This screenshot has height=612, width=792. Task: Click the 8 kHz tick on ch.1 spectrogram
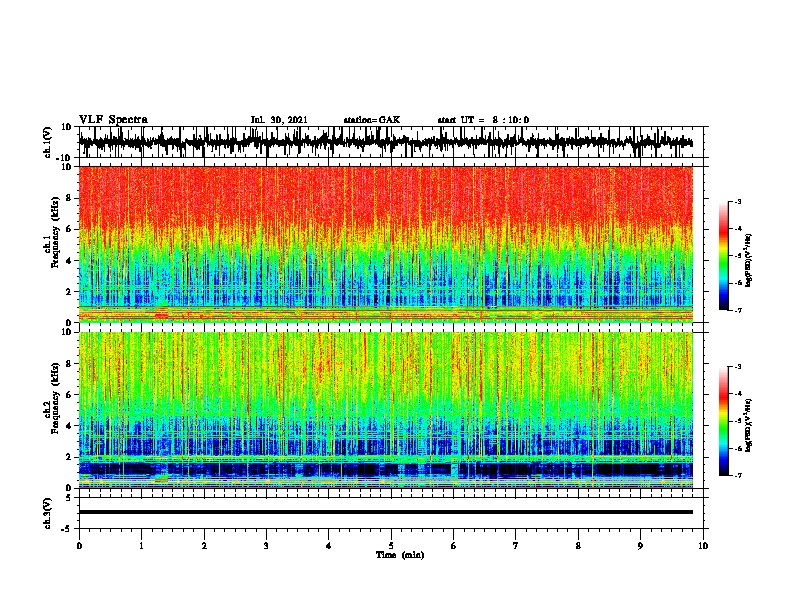(69, 198)
